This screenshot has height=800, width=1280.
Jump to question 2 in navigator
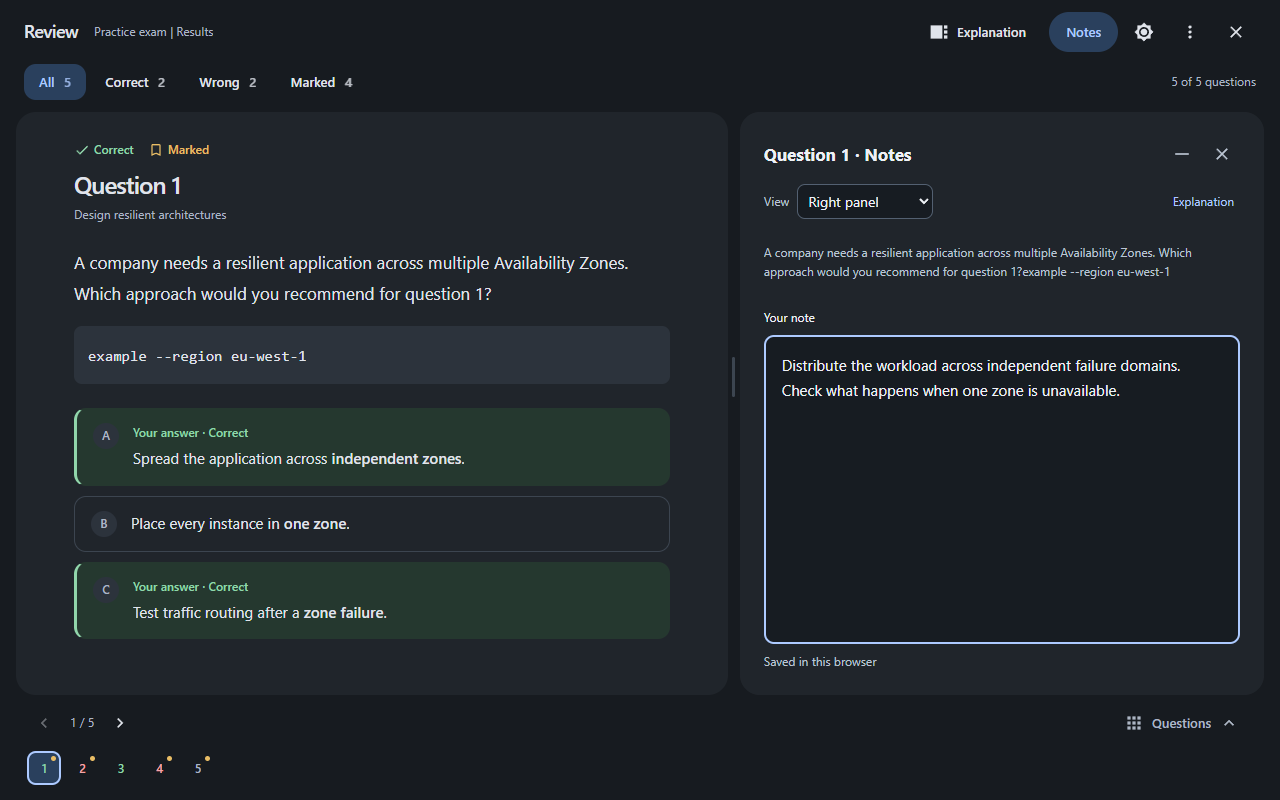click(x=82, y=768)
